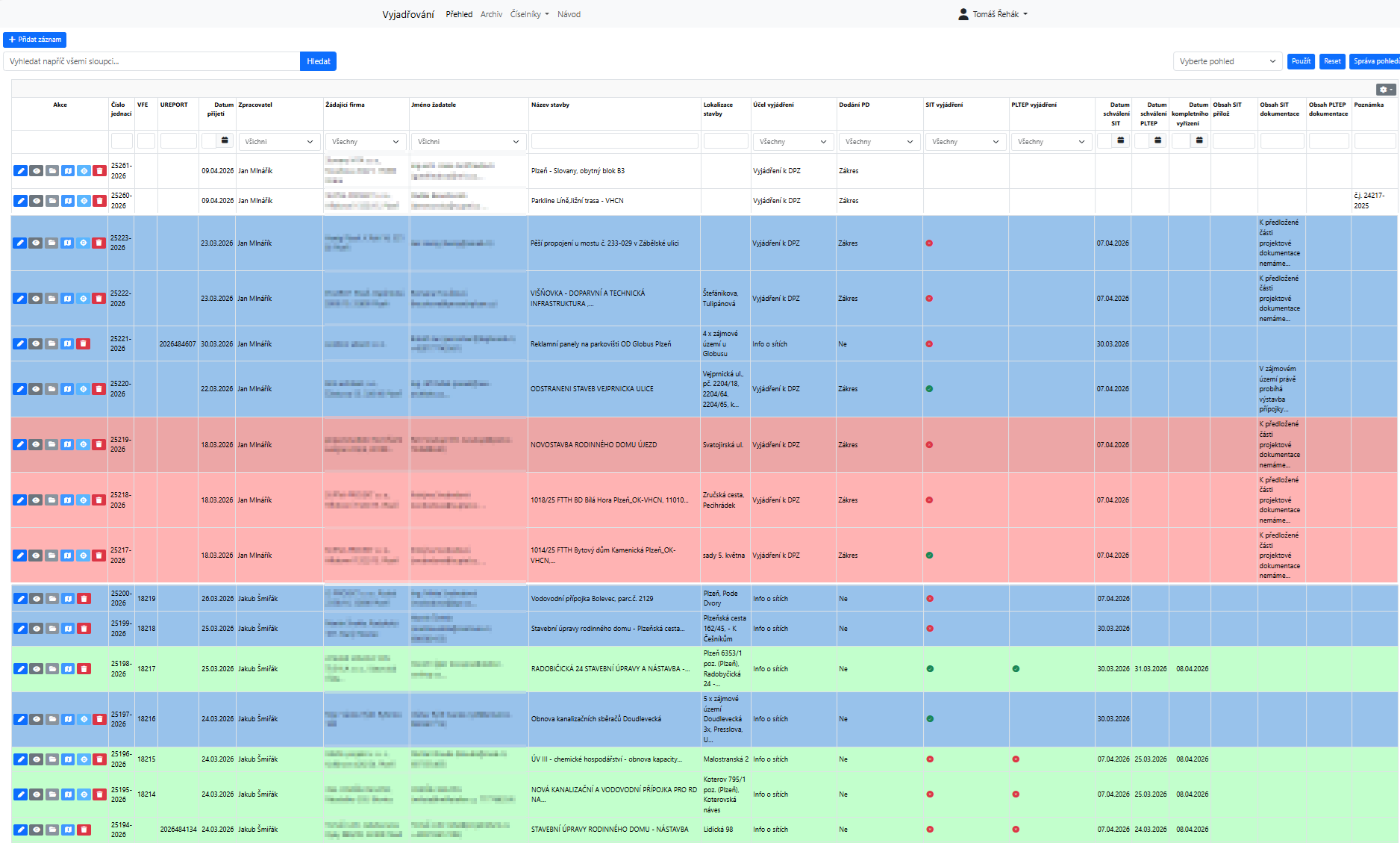1400x843 pixels.
Task: Click the Přidat záznam button
Action: tap(34, 40)
